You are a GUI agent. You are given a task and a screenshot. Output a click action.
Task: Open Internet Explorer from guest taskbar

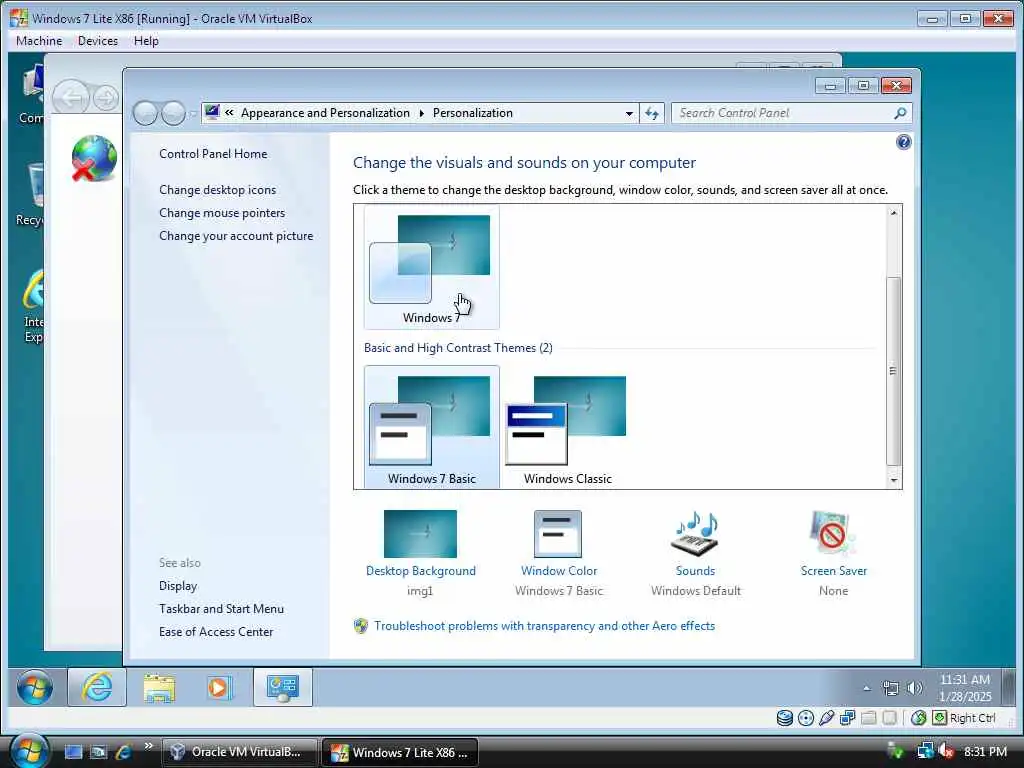click(x=97, y=687)
